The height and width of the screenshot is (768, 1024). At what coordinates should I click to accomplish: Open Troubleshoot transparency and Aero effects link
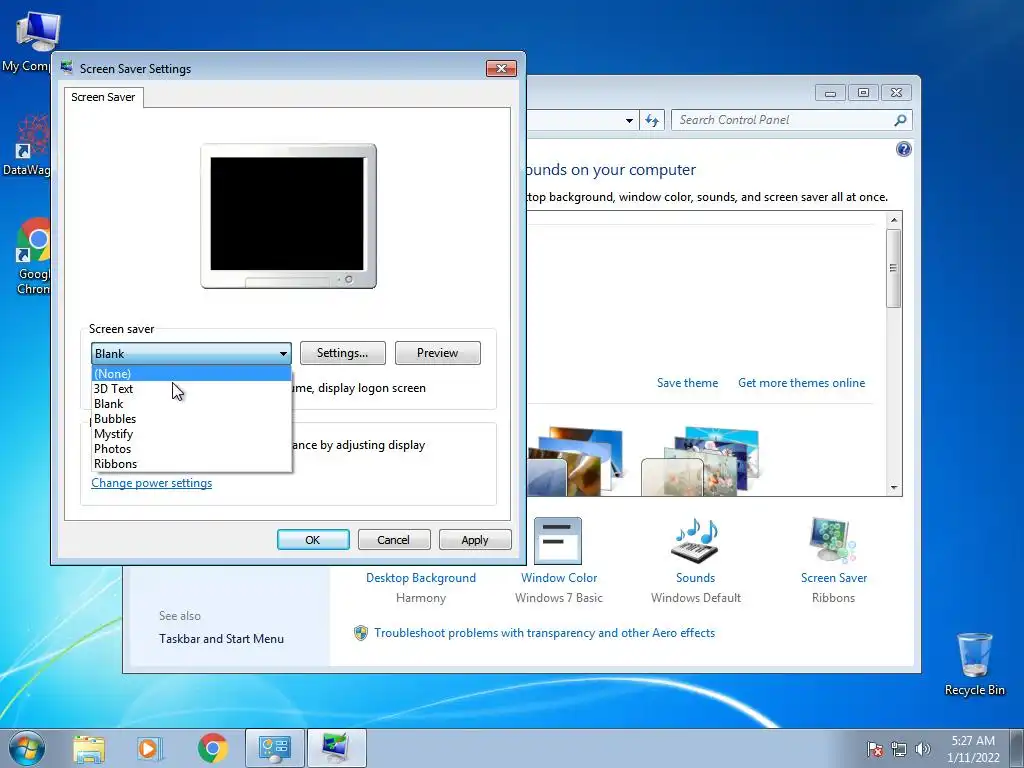tap(545, 632)
